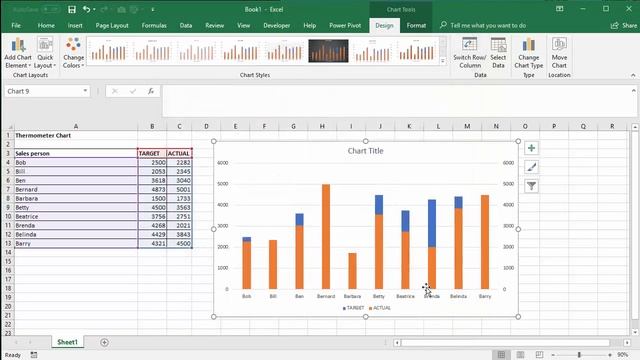Click the Bernard orange bar in chart
Screen dimensions: 640x360
(x=326, y=237)
